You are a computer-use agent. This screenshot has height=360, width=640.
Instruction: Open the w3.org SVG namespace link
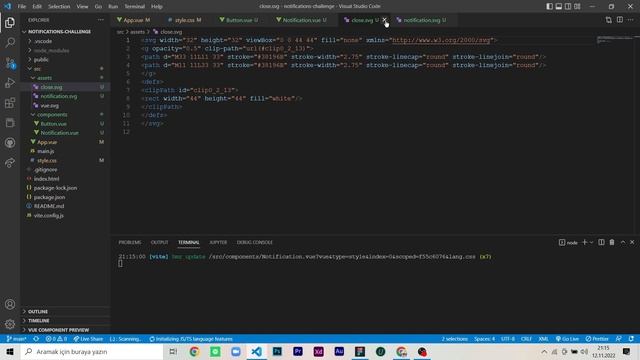pyautogui.click(x=441, y=40)
